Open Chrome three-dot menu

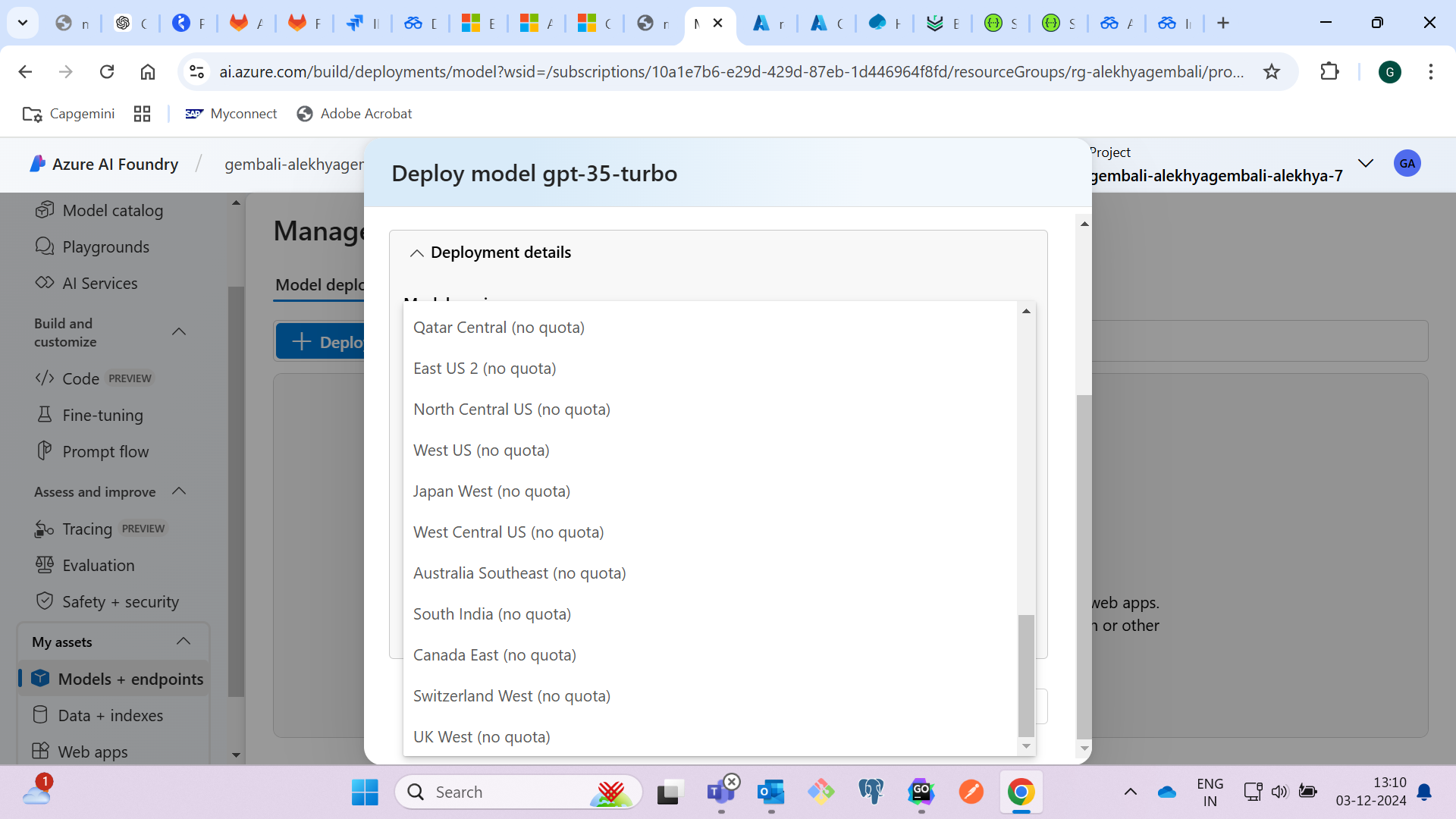click(x=1431, y=71)
